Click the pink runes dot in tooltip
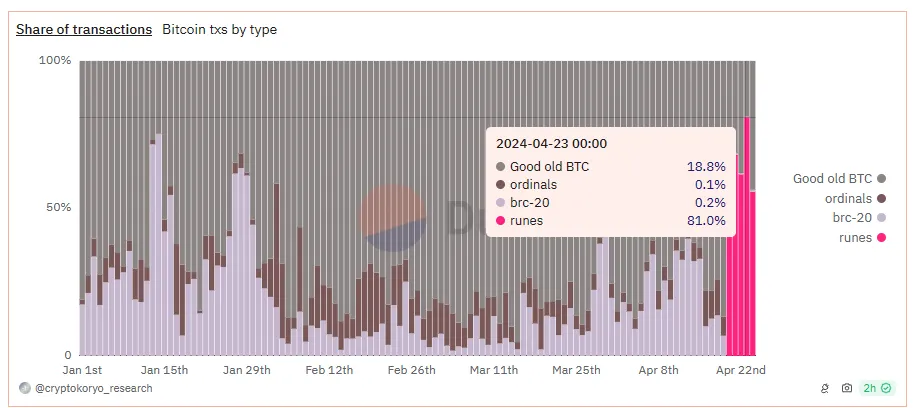920x408 pixels. [500, 221]
